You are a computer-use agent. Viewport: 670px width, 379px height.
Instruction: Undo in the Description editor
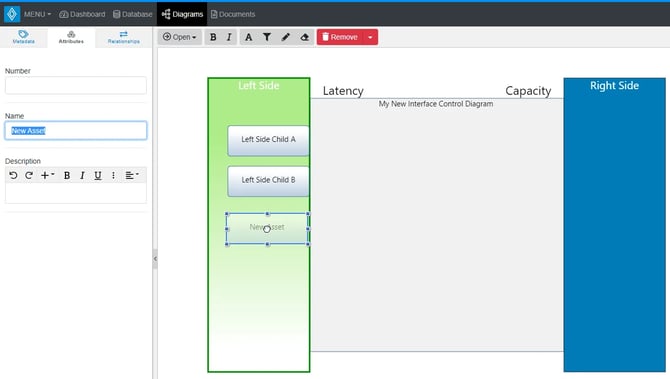click(x=13, y=175)
